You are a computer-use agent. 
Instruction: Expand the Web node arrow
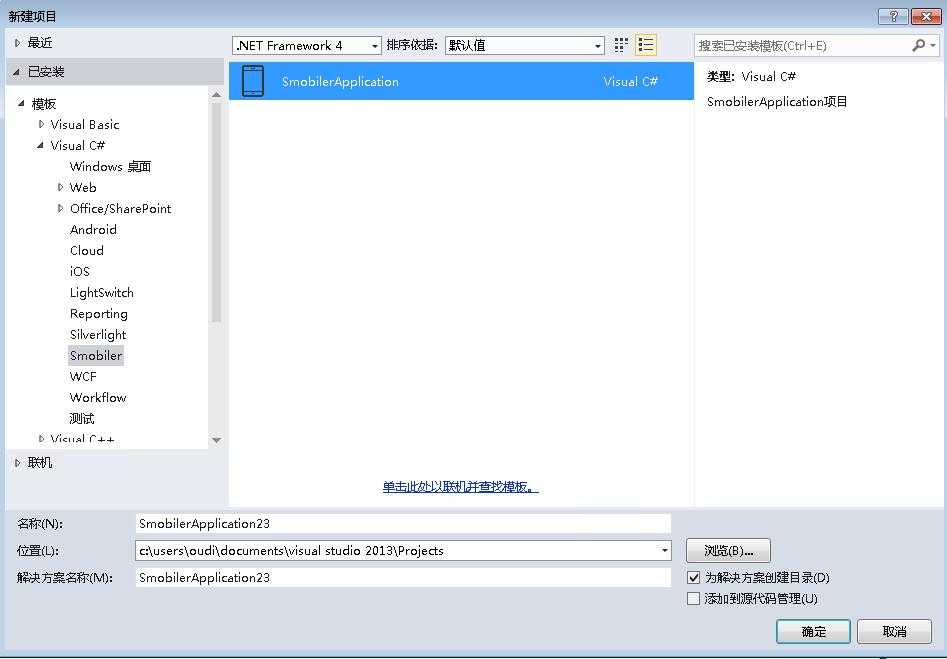click(x=60, y=187)
